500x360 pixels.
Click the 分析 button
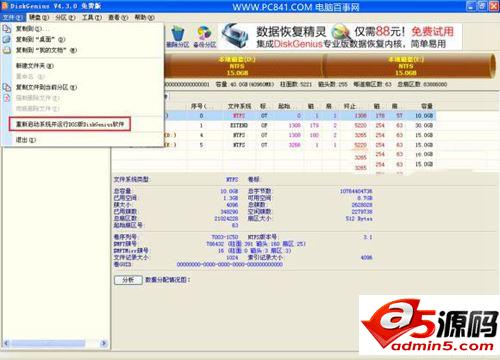128,280
